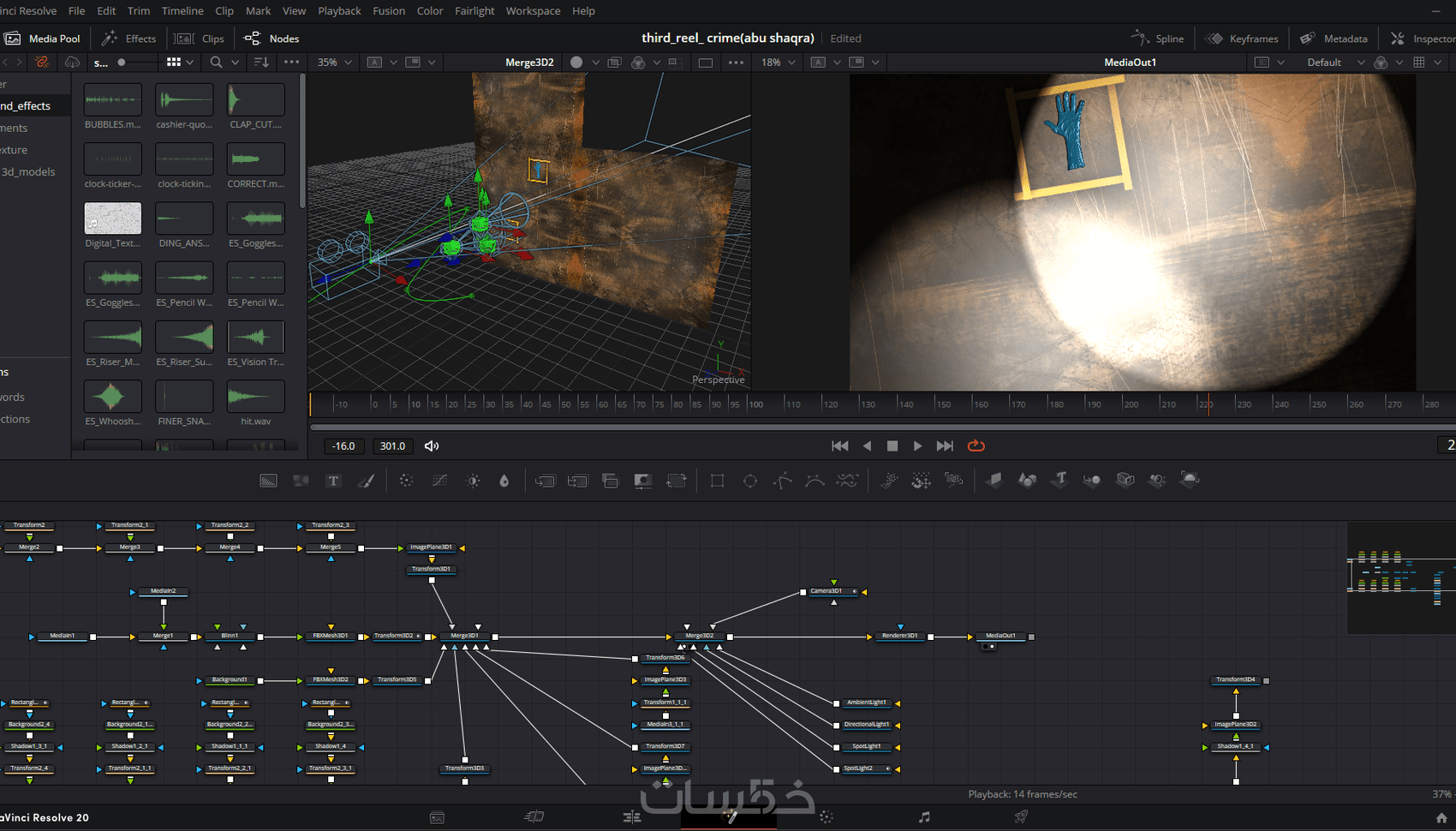Screen dimensions: 1456x831
Task: Open the 18% right viewer zoom dropdown
Action: pos(779,62)
